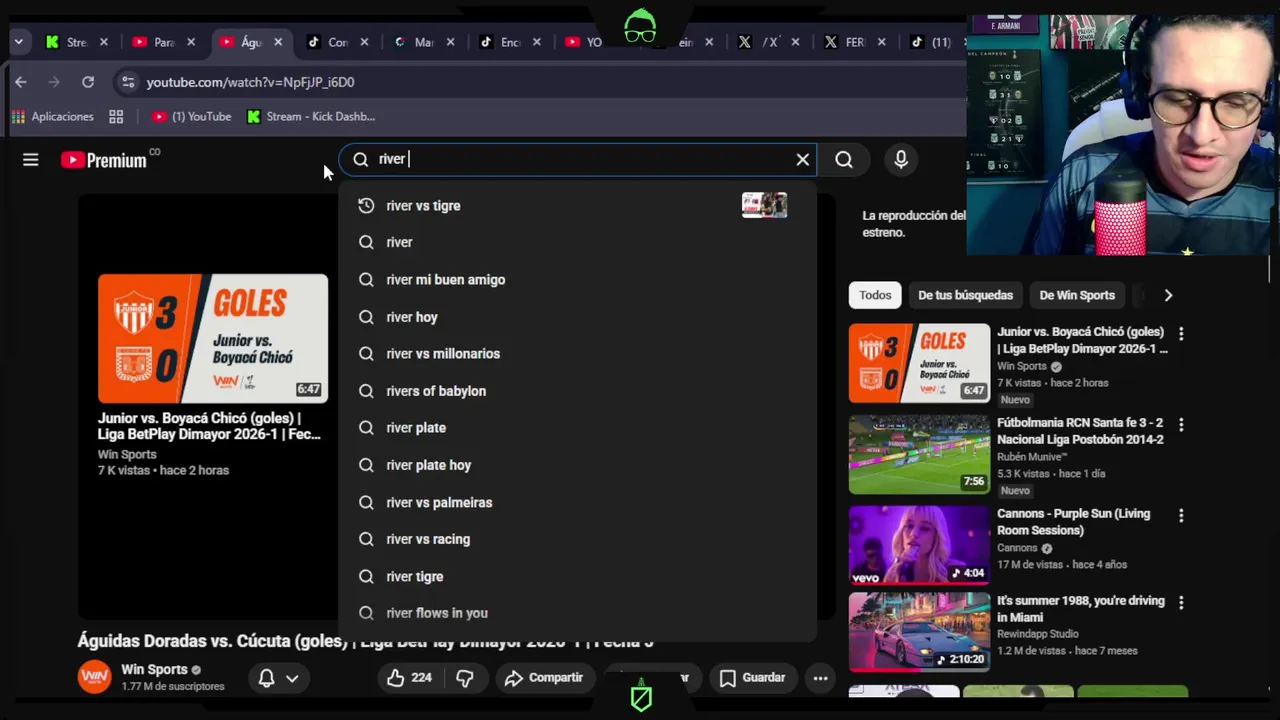The width and height of the screenshot is (1280, 720).
Task: Open the tab search dropdown arrow
Action: coord(18,42)
